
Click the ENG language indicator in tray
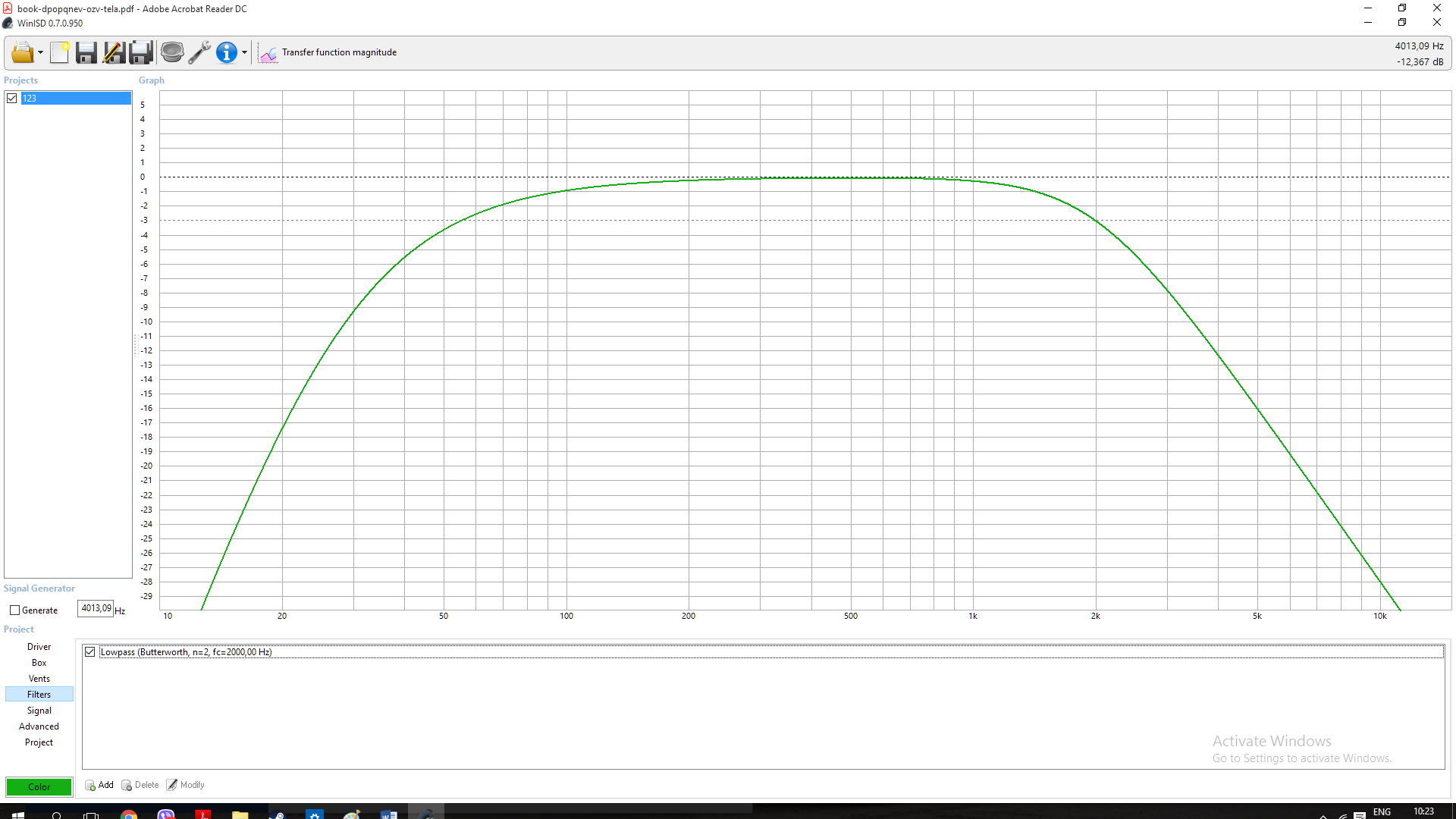[1382, 811]
